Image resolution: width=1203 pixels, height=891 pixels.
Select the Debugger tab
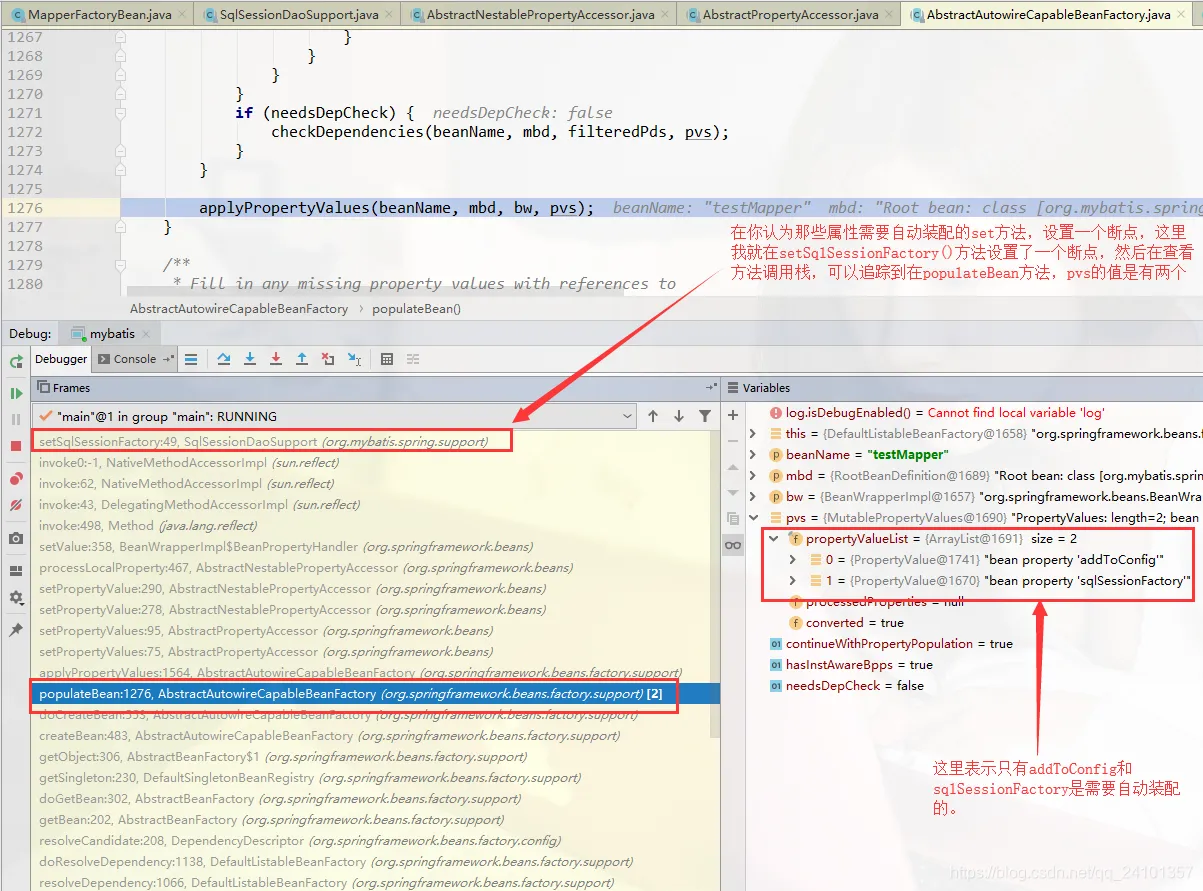coord(61,359)
